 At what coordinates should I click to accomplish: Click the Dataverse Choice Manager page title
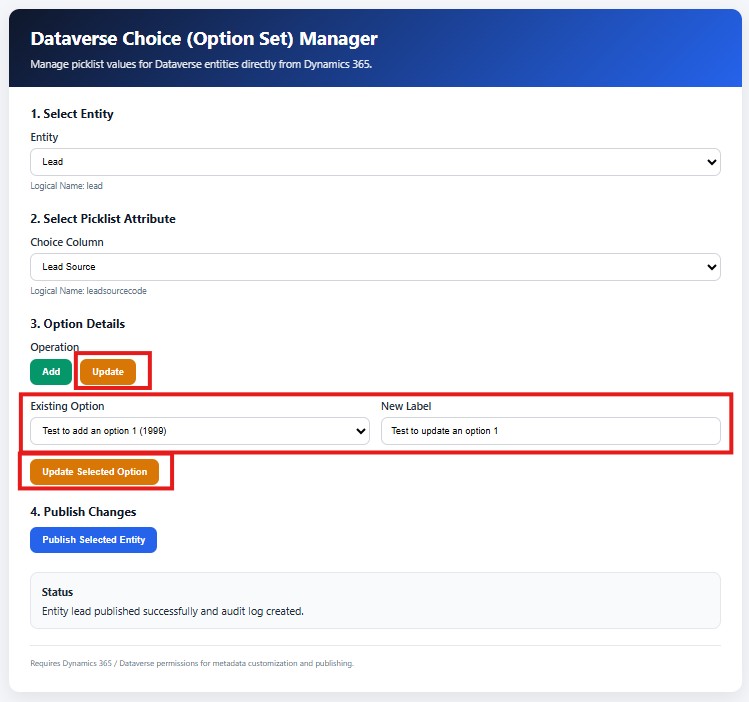204,39
